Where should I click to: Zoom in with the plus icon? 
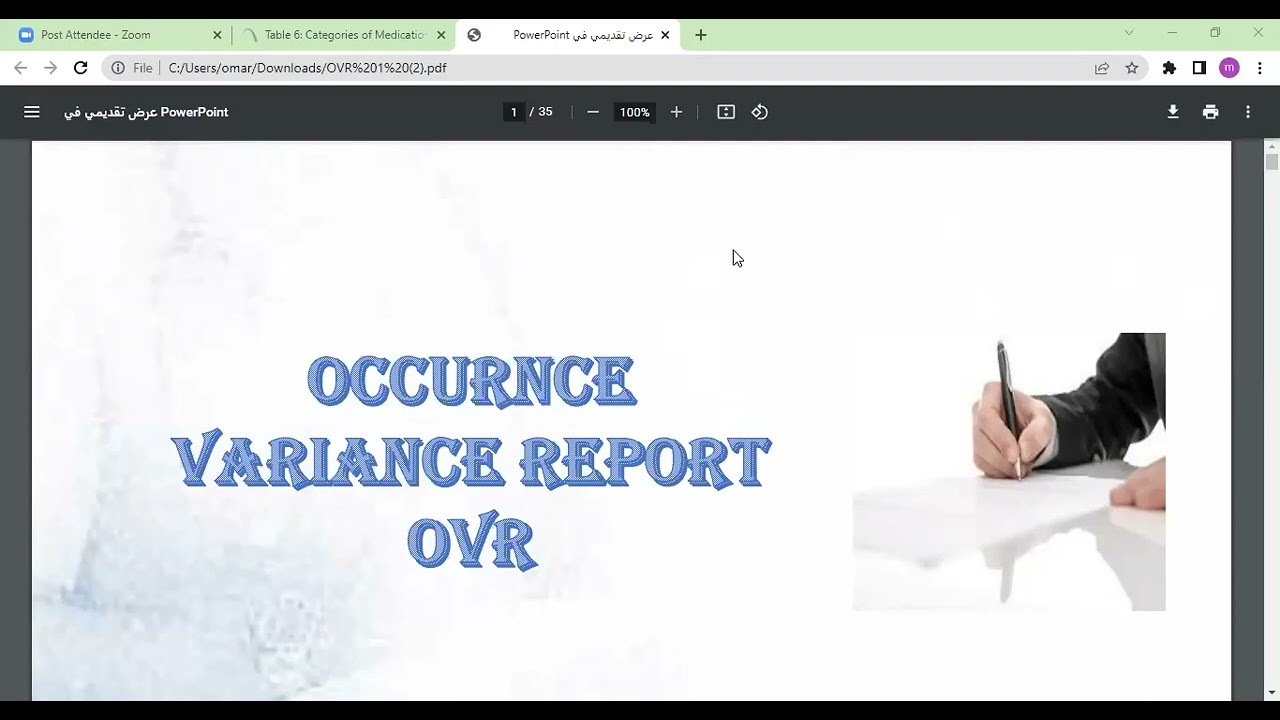click(x=676, y=112)
